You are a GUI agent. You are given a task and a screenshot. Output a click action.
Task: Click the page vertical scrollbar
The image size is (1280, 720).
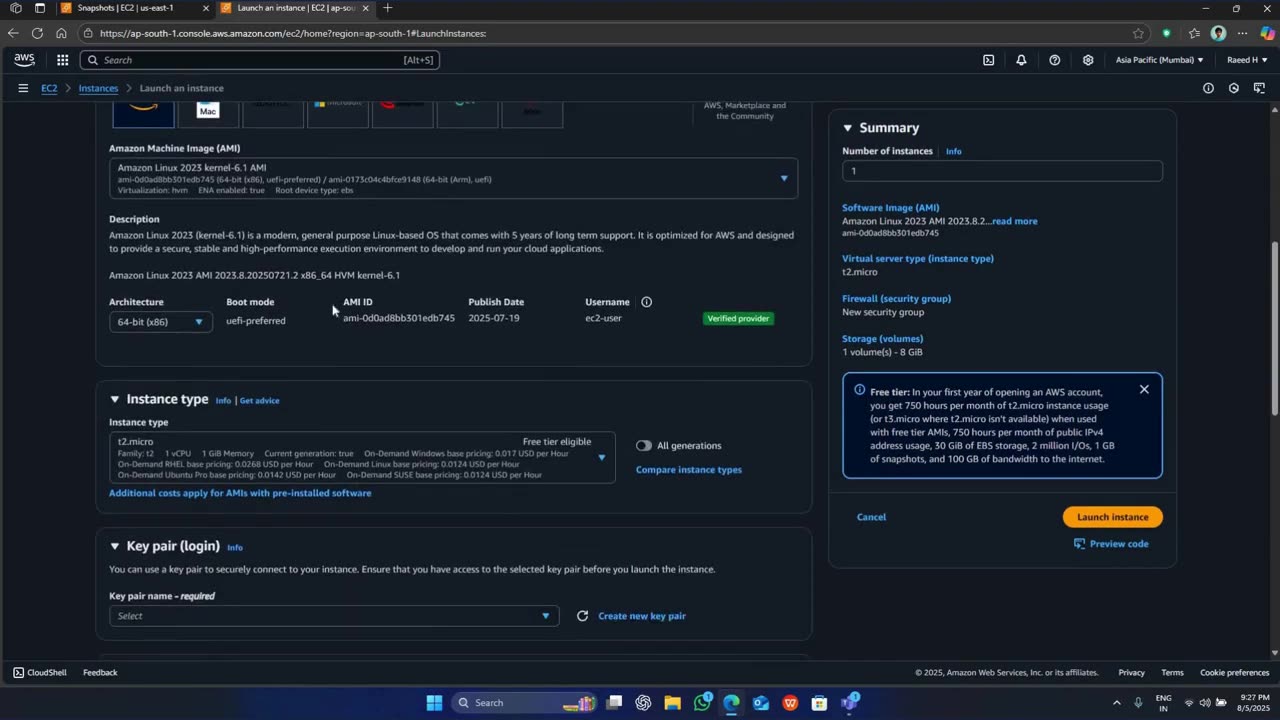(x=1274, y=330)
